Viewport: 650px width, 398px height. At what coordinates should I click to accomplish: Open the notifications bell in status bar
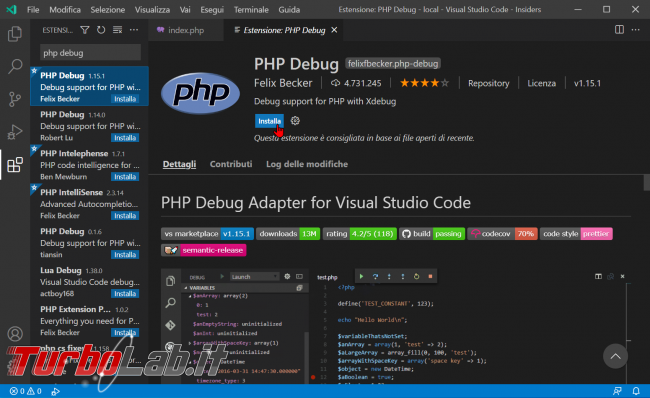click(635, 391)
